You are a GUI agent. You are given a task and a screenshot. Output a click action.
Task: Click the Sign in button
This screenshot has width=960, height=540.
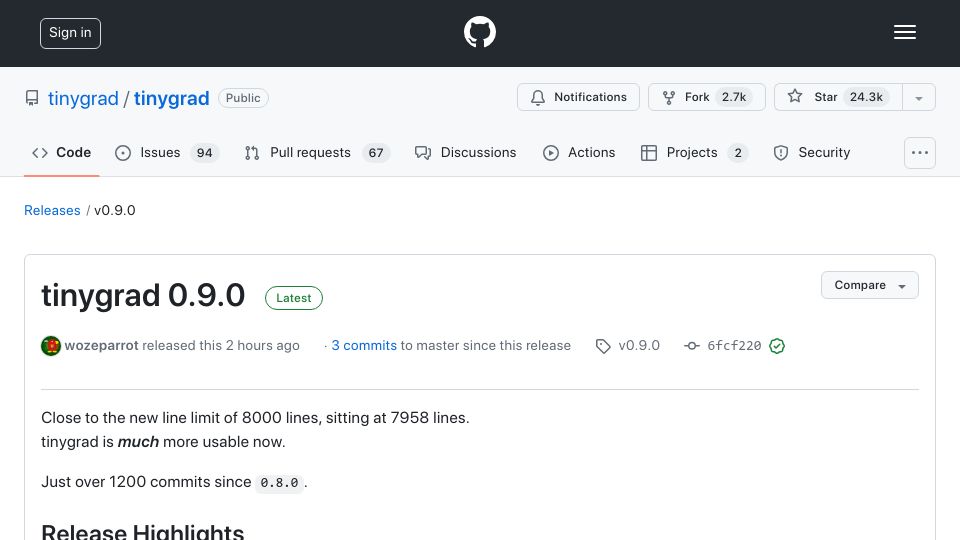click(70, 33)
